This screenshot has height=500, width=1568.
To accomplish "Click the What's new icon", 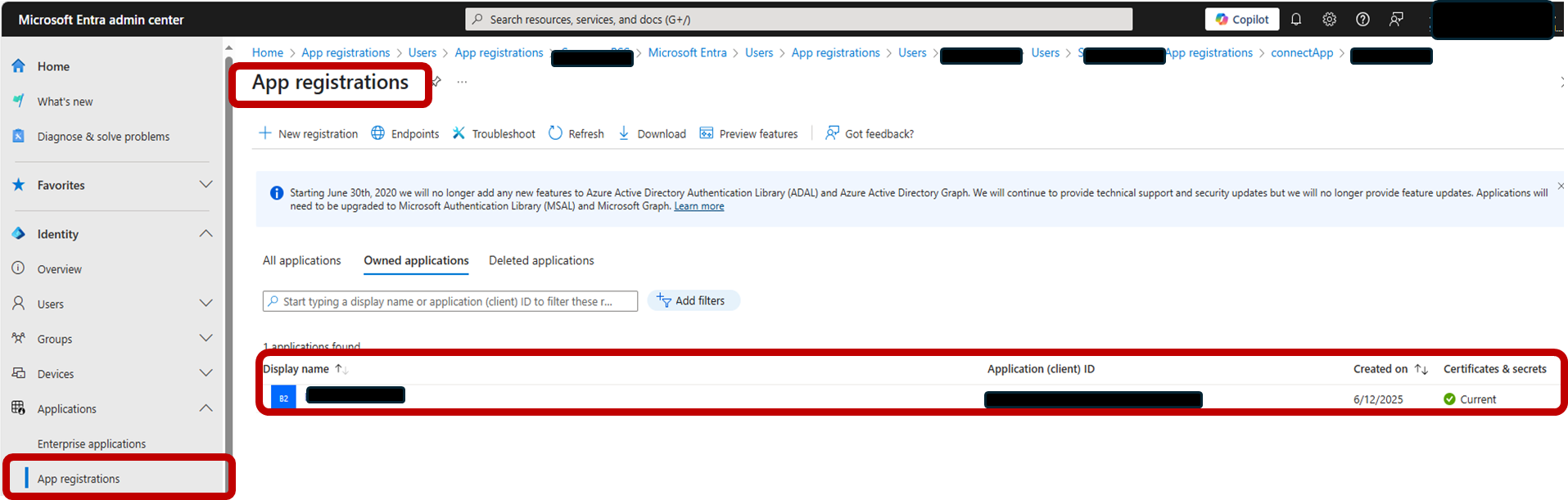I will 18,101.
